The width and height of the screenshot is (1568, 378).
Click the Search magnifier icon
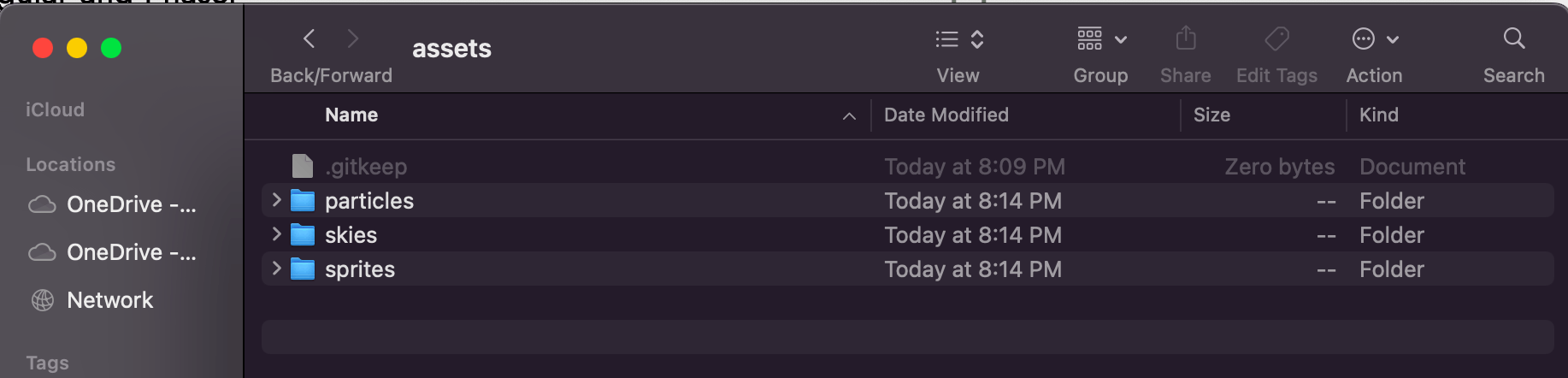1513,38
